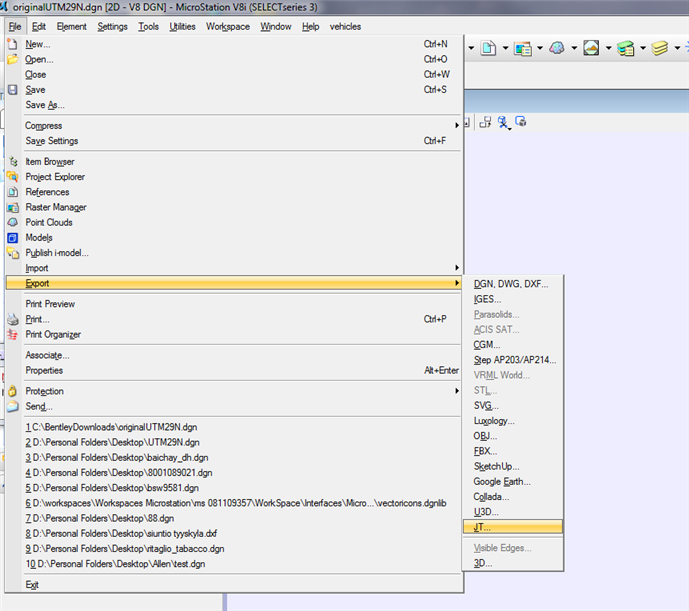Select DGN, DWG, DXF... export option

coord(513,284)
